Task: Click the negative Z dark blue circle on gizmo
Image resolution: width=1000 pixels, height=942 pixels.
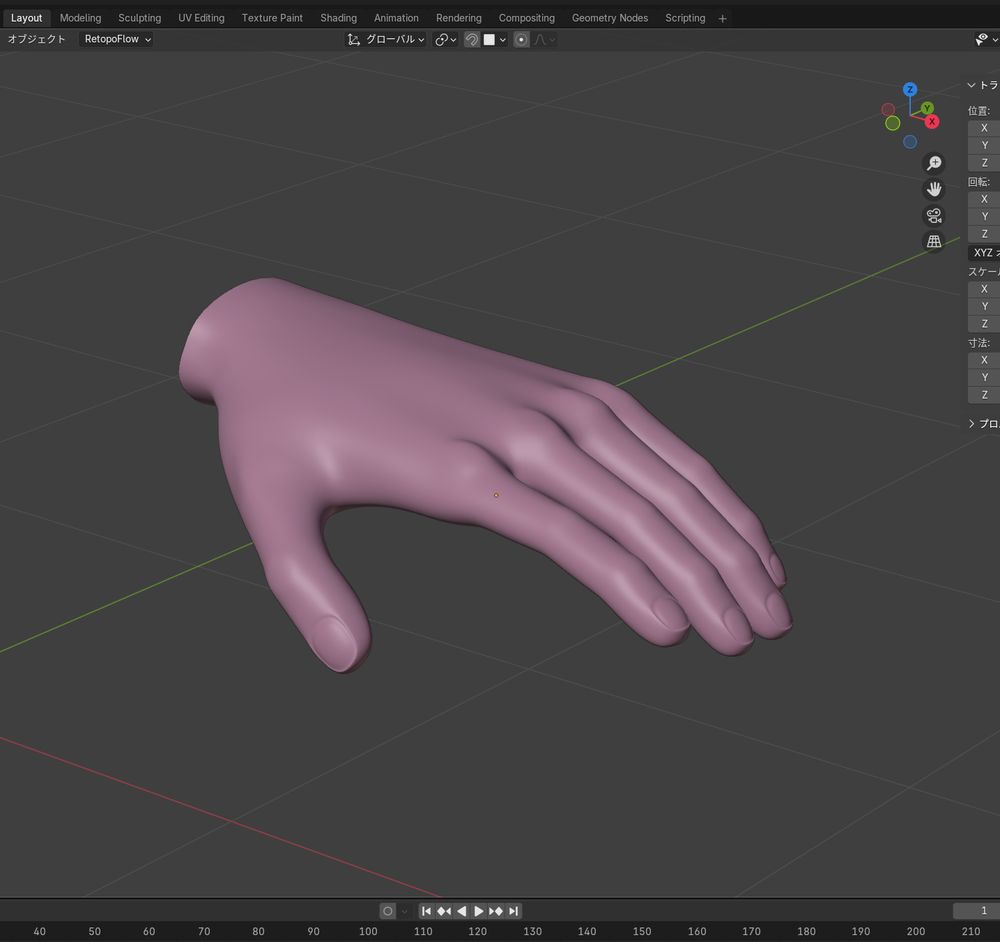Action: 910,142
